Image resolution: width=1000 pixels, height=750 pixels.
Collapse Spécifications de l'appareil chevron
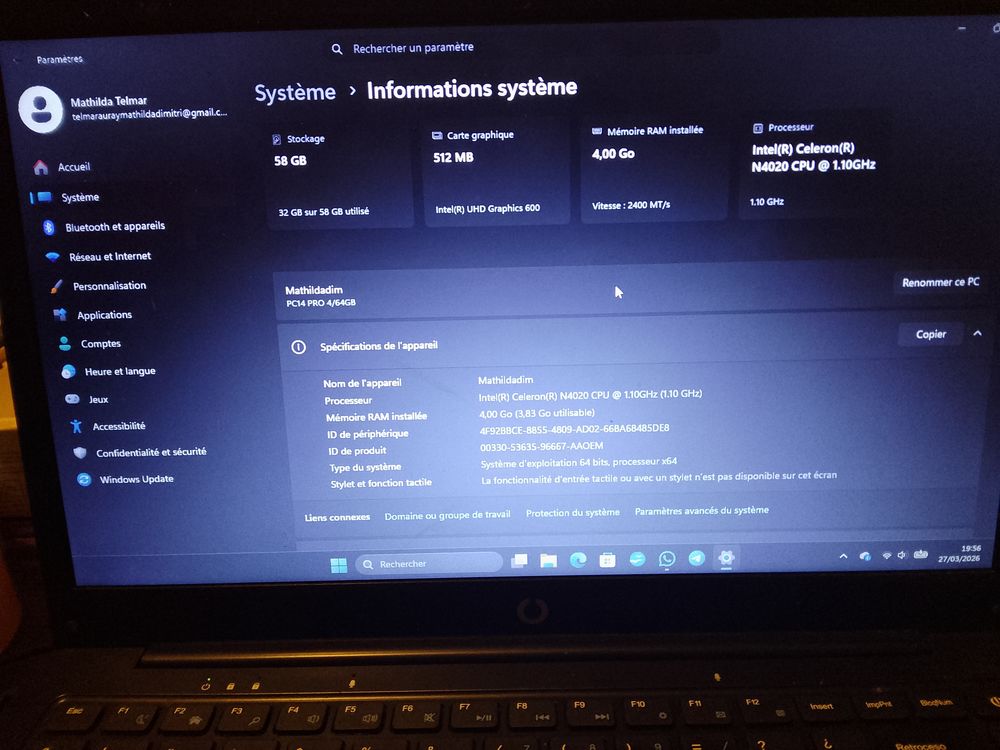(x=977, y=334)
